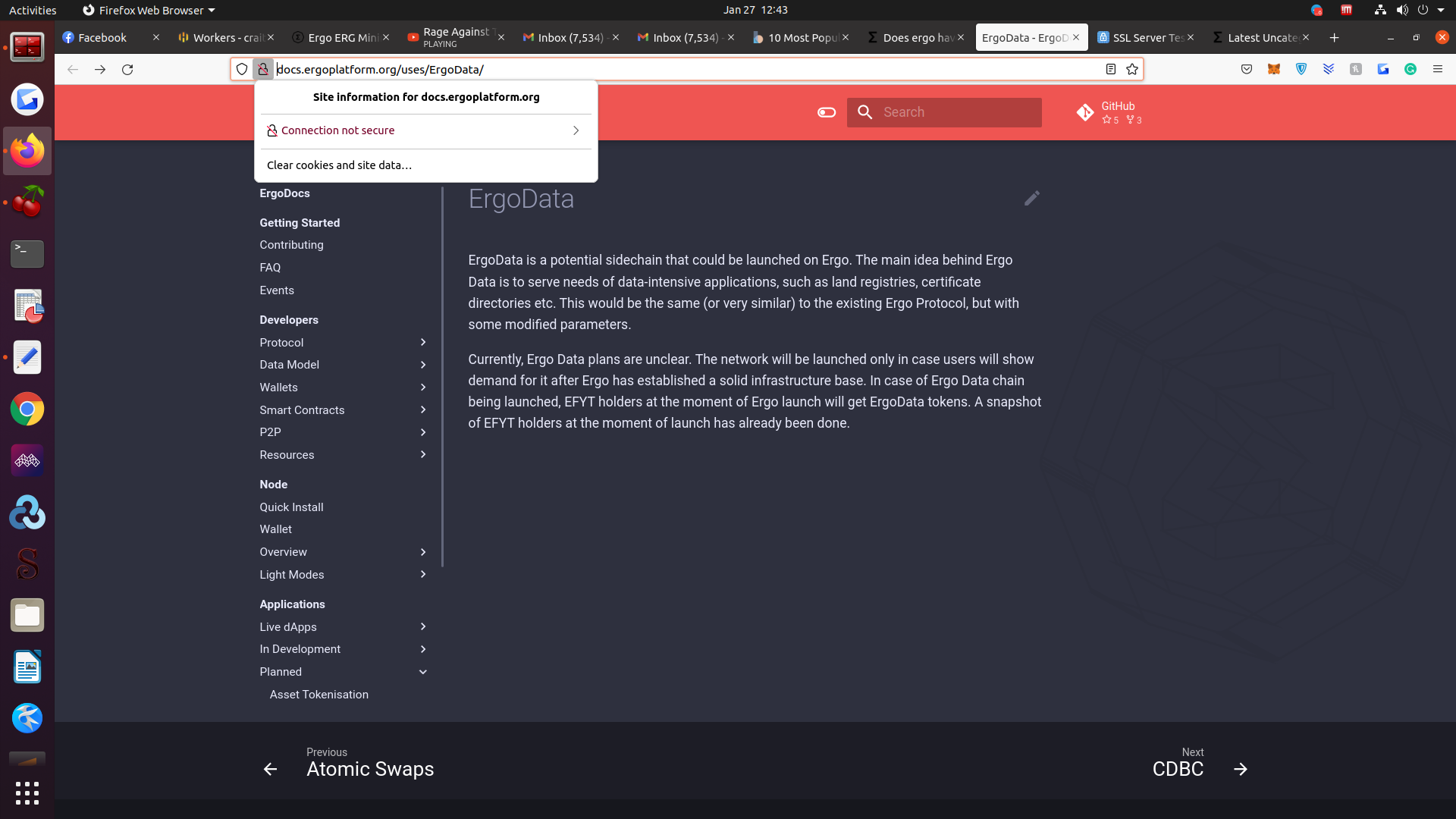The height and width of the screenshot is (819, 1456).
Task: Open the FAQ sidebar link
Action: 270,268
